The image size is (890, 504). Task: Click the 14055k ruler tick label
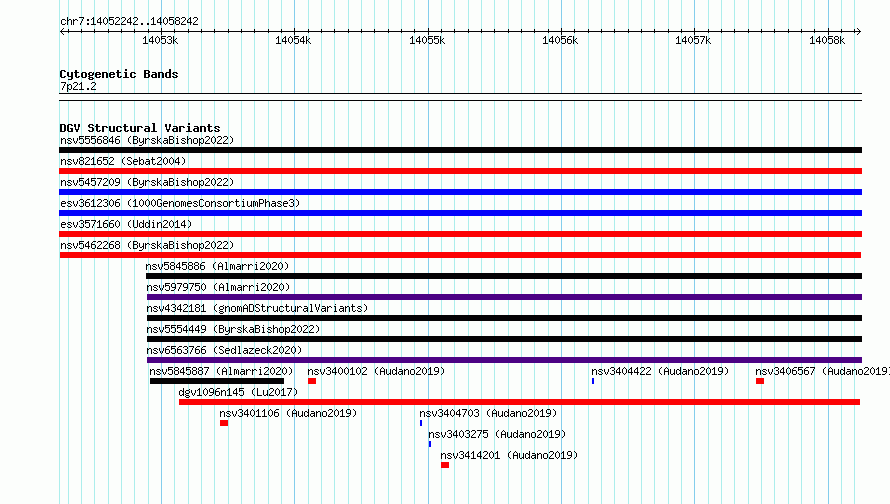click(427, 40)
